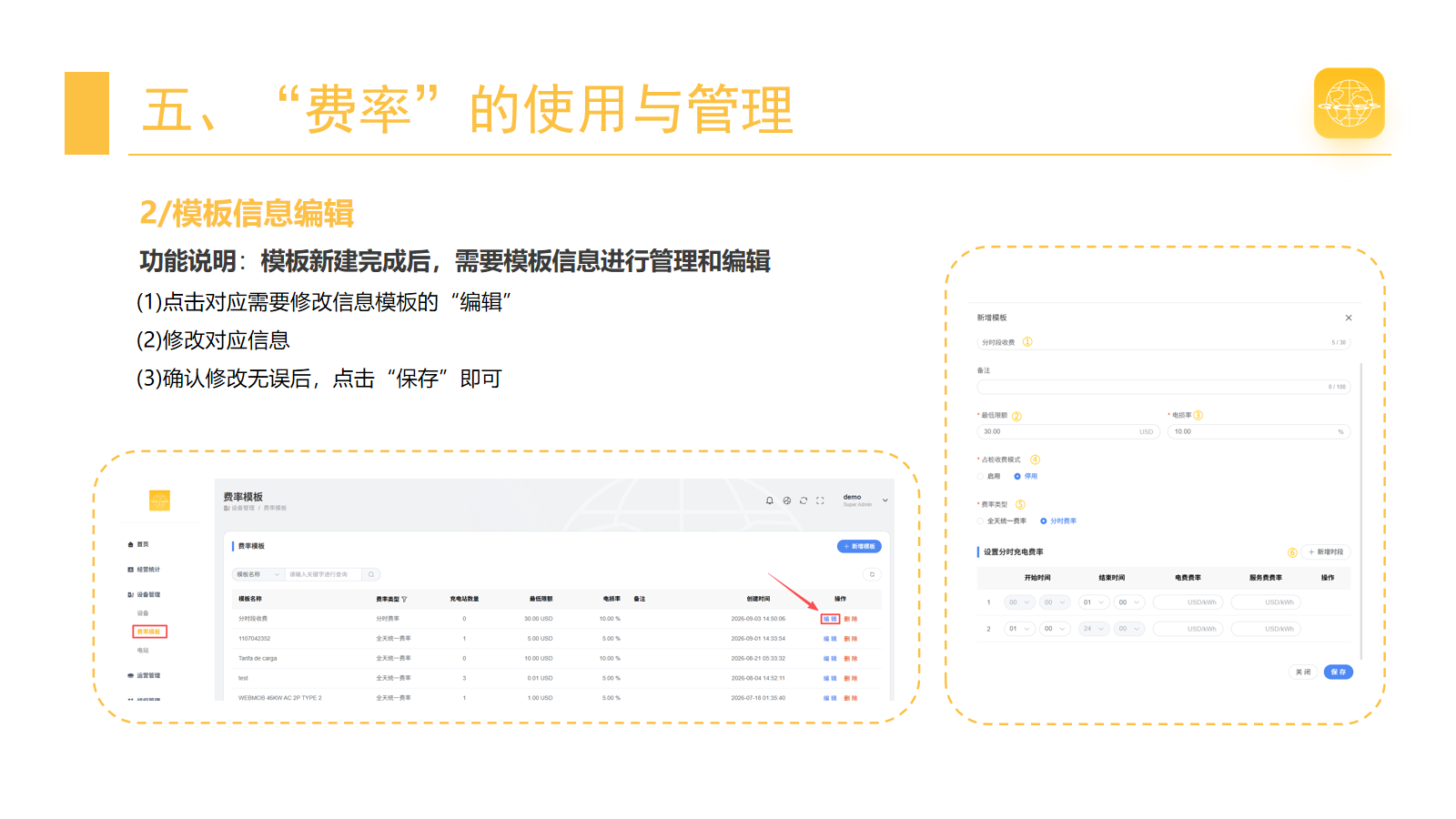Image resolution: width=1456 pixels, height=819 pixels.
Task: Expand 设备管理 in the sidebar
Action: 144,594
